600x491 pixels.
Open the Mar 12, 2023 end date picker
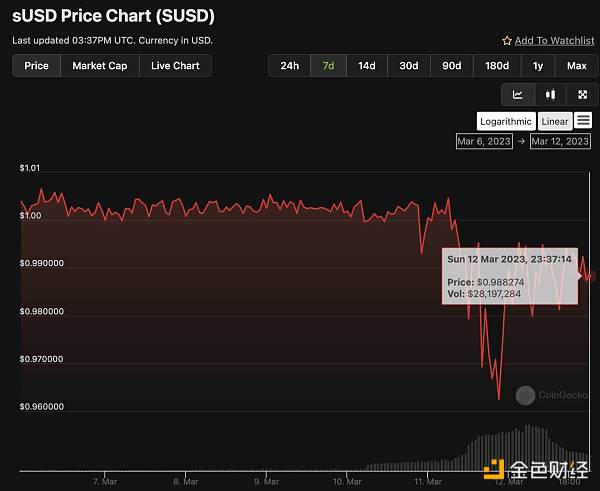[560, 141]
